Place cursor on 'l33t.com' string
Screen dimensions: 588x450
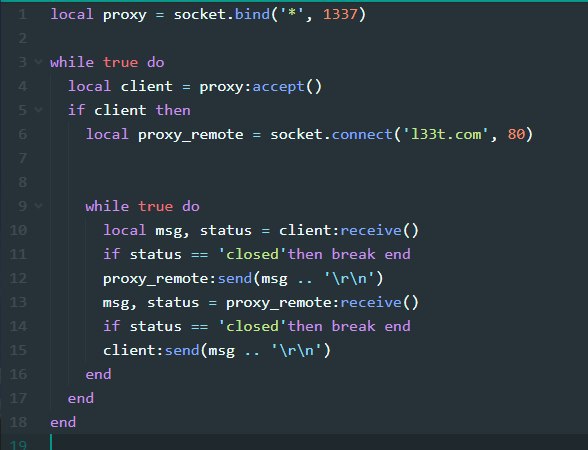(446, 134)
